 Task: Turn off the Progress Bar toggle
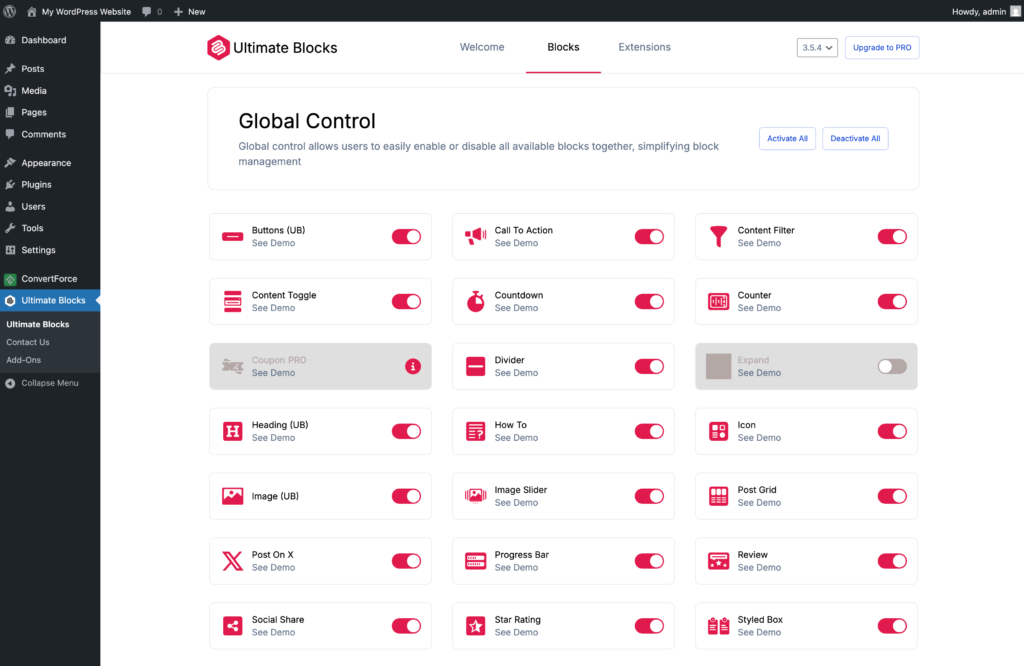coord(649,561)
